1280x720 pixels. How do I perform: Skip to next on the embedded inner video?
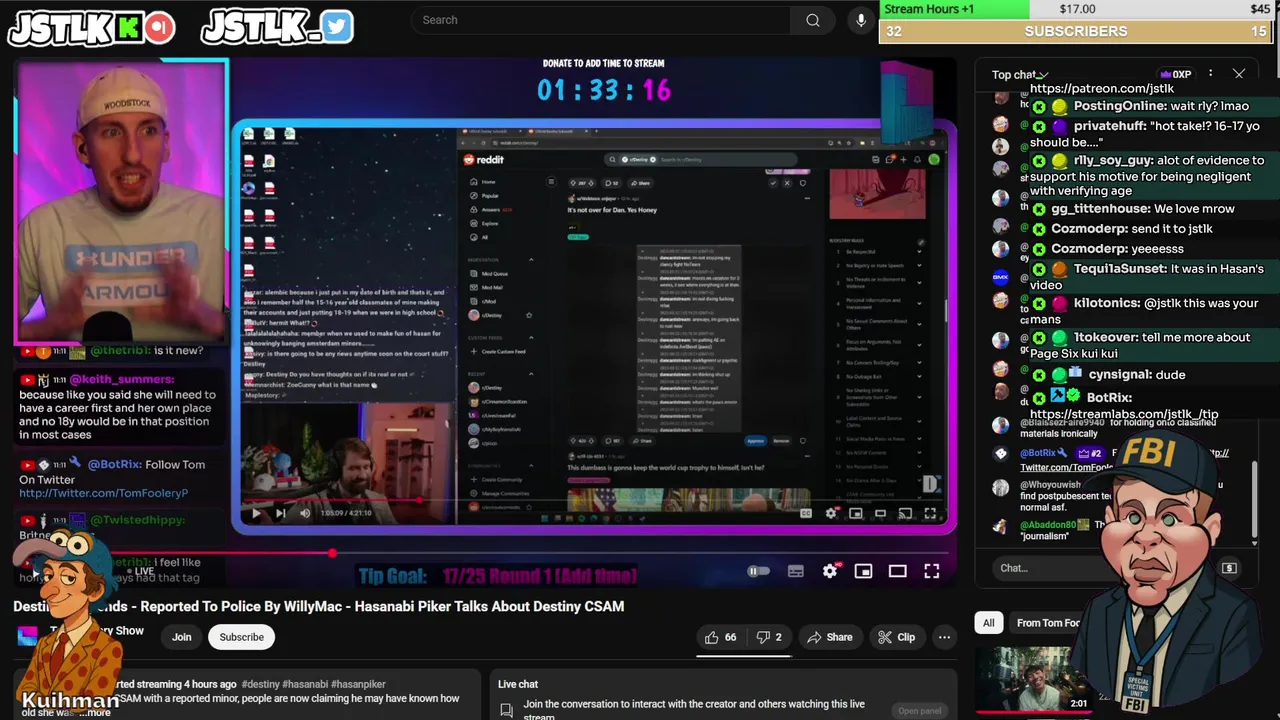point(280,513)
